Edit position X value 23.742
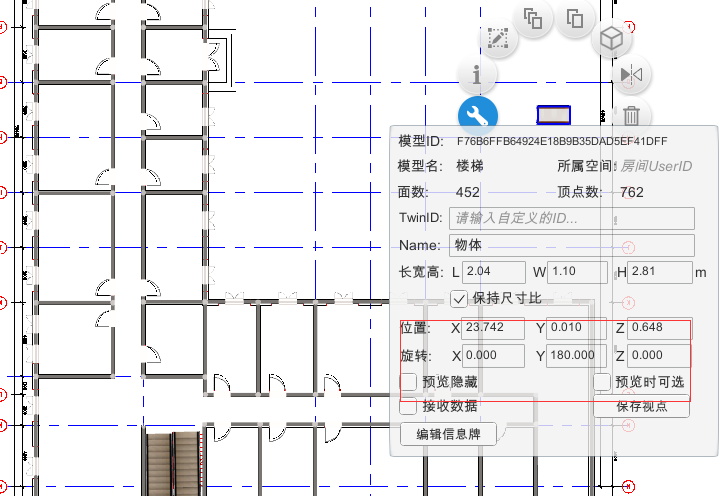The height and width of the screenshot is (496, 725). tap(493, 328)
